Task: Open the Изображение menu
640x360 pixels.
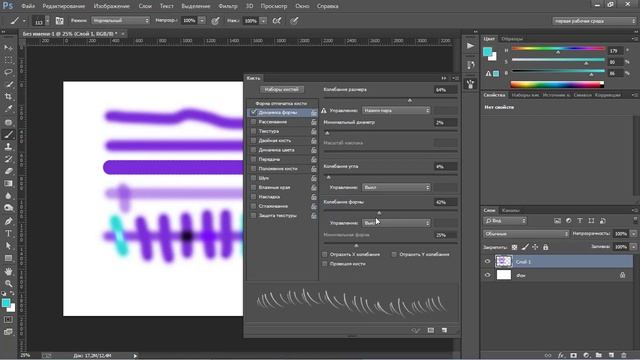Action: pyautogui.click(x=111, y=6)
